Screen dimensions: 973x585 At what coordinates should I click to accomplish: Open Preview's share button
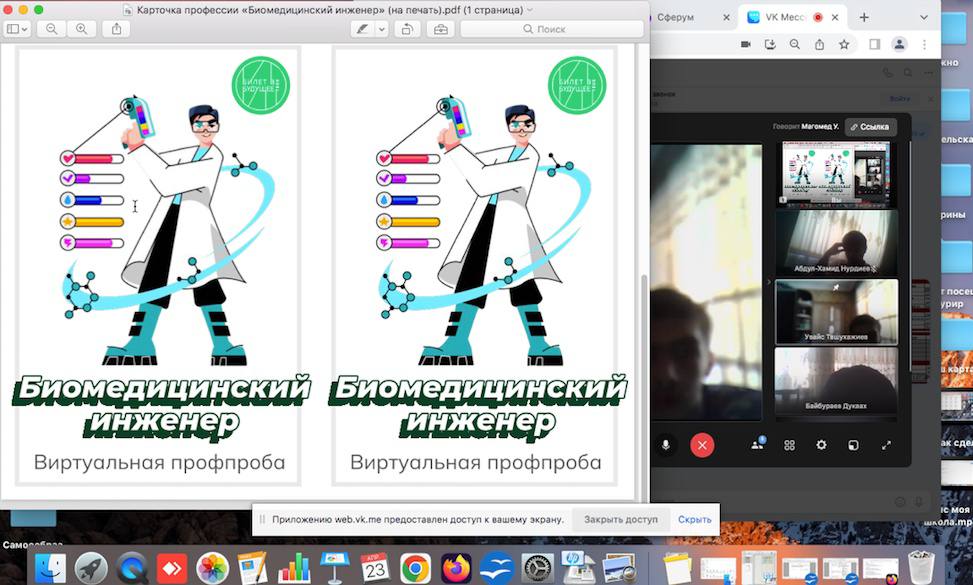click(117, 29)
